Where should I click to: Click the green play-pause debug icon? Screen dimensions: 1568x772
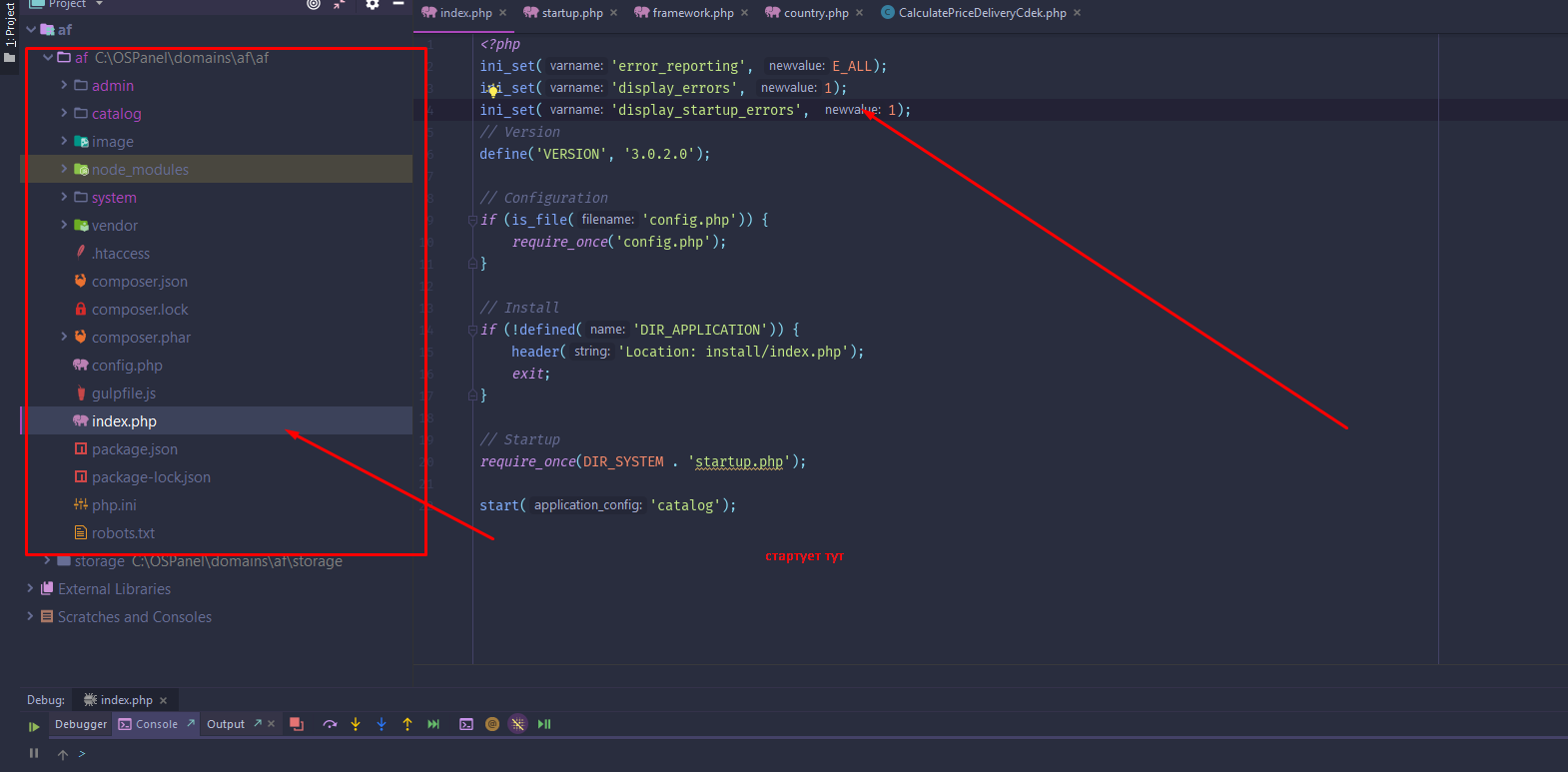pos(544,724)
